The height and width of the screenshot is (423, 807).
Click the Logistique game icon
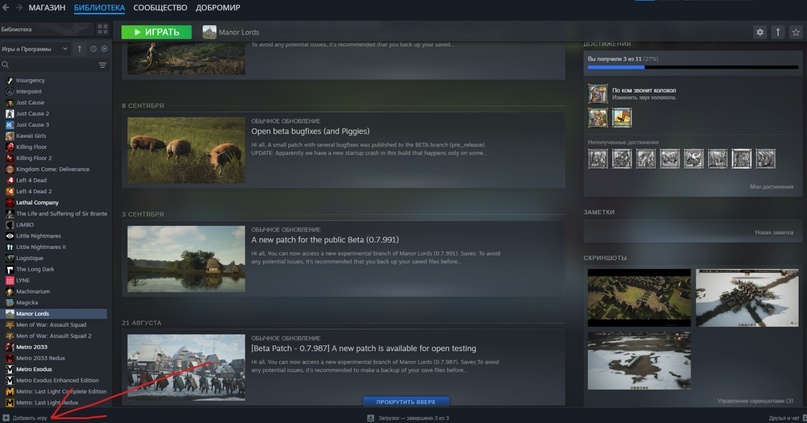[10, 258]
